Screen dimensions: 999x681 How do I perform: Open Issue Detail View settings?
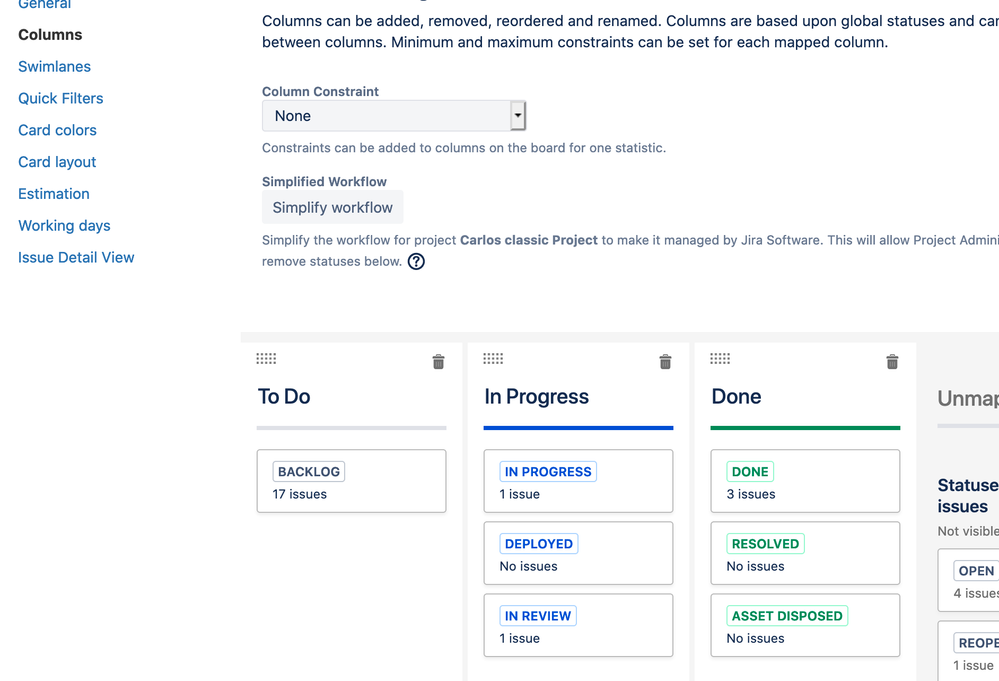[x=76, y=258]
